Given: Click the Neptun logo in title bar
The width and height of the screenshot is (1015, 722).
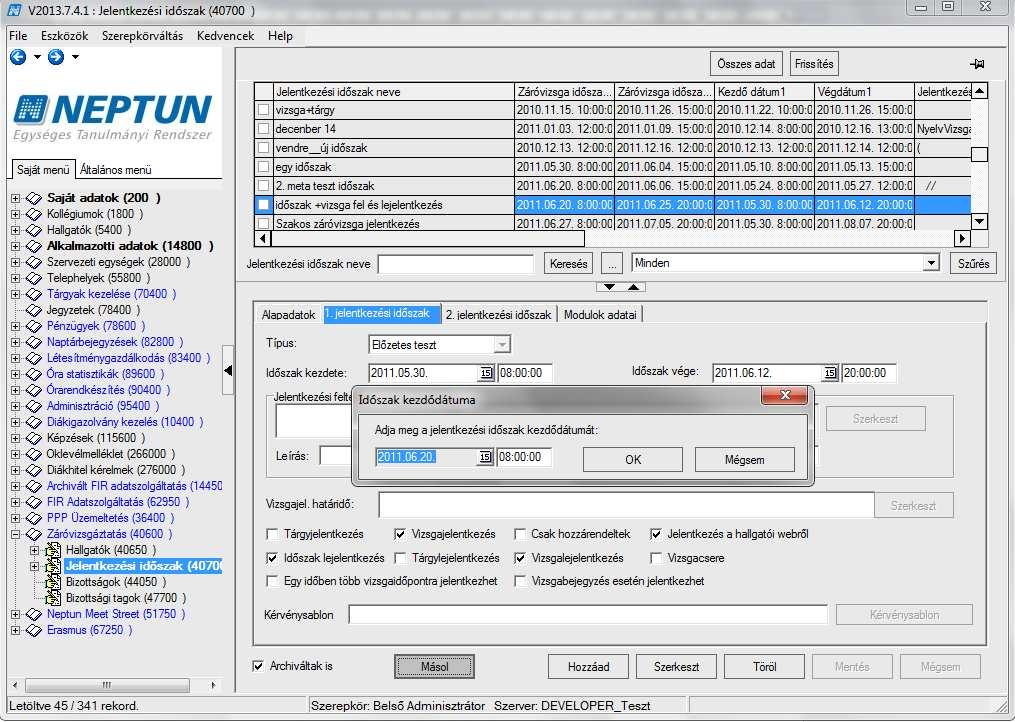Looking at the screenshot, I should pyautogui.click(x=14, y=10).
